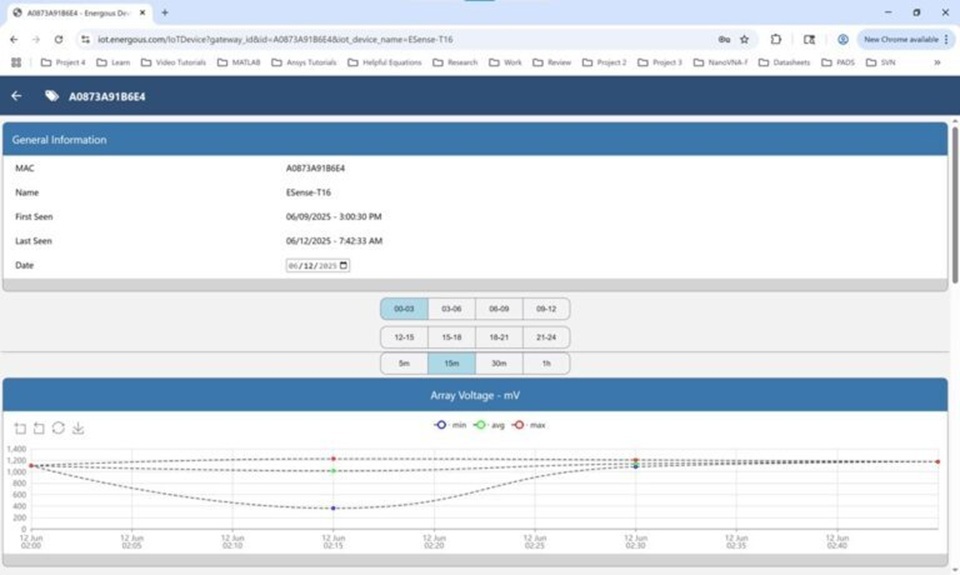Click the 12-15 time range button

pos(404,338)
